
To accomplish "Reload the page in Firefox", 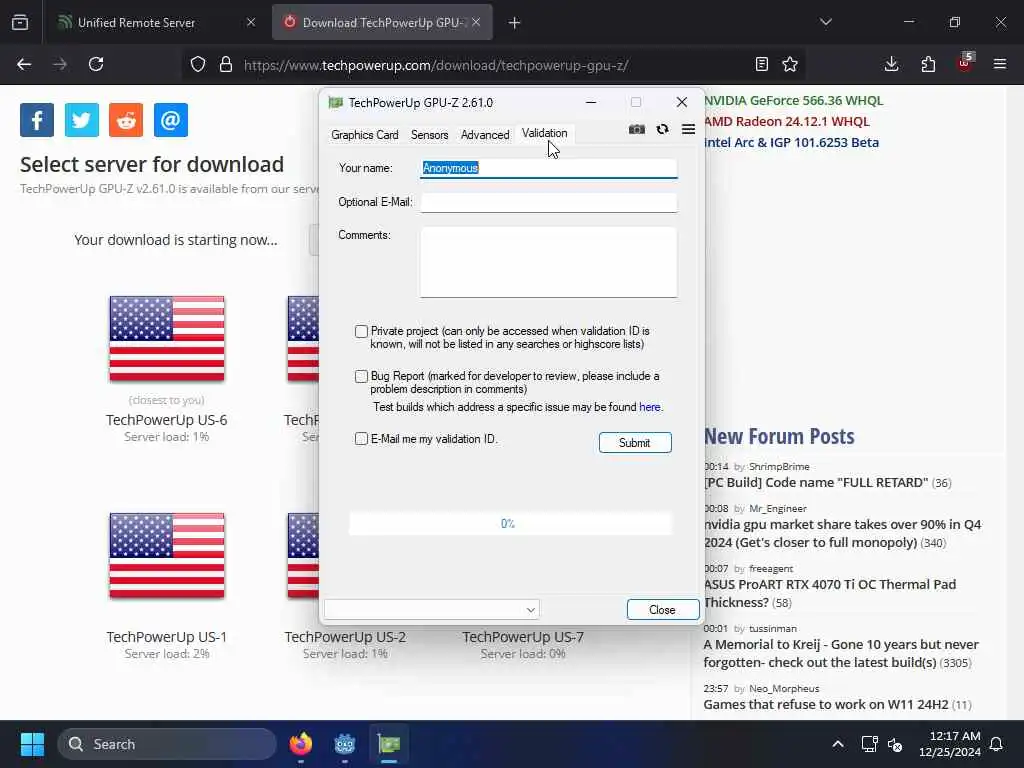I will tap(96, 64).
